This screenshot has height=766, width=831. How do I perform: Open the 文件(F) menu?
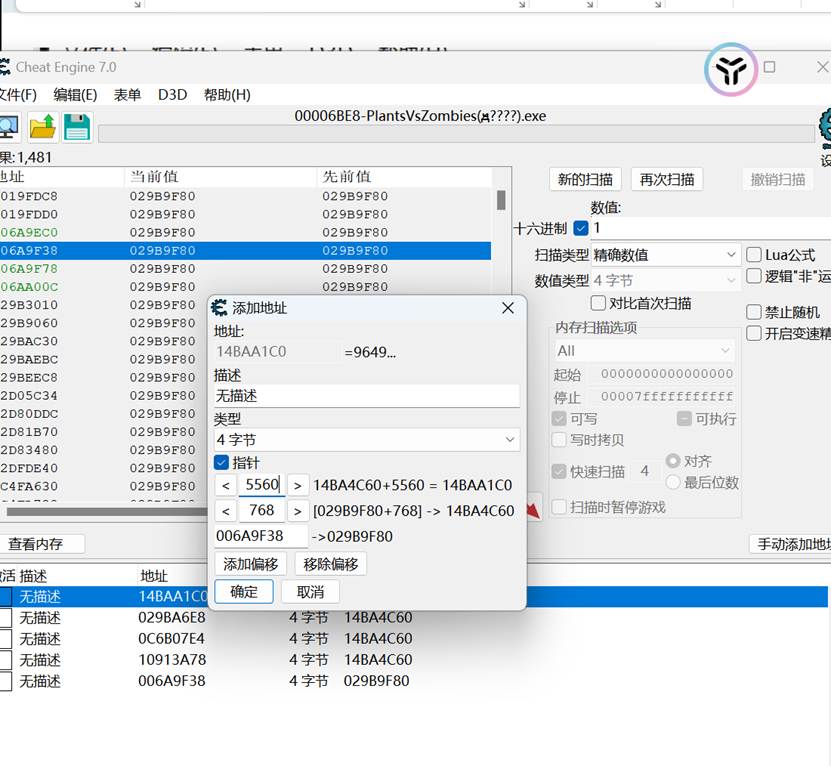click(17, 95)
